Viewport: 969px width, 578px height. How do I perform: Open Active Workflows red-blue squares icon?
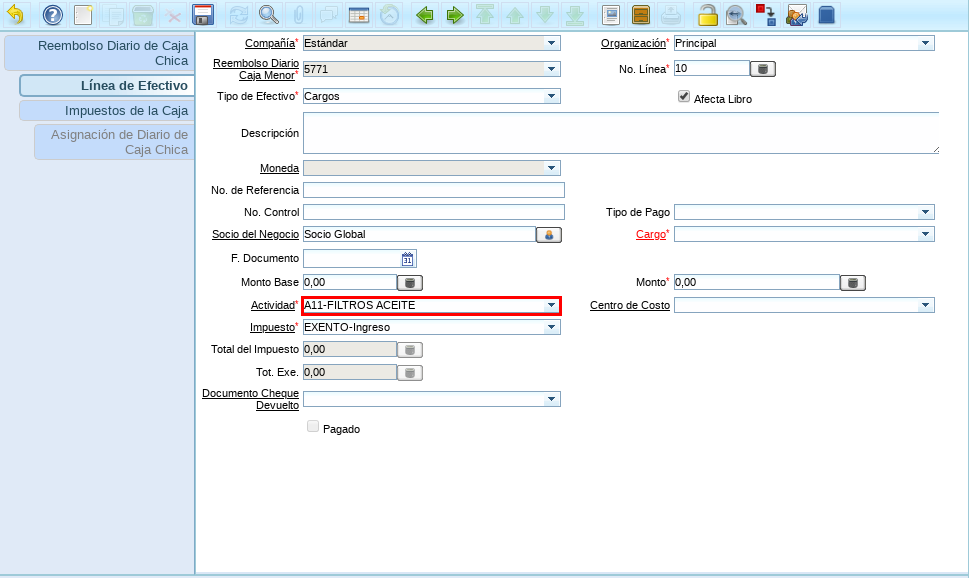click(x=766, y=14)
